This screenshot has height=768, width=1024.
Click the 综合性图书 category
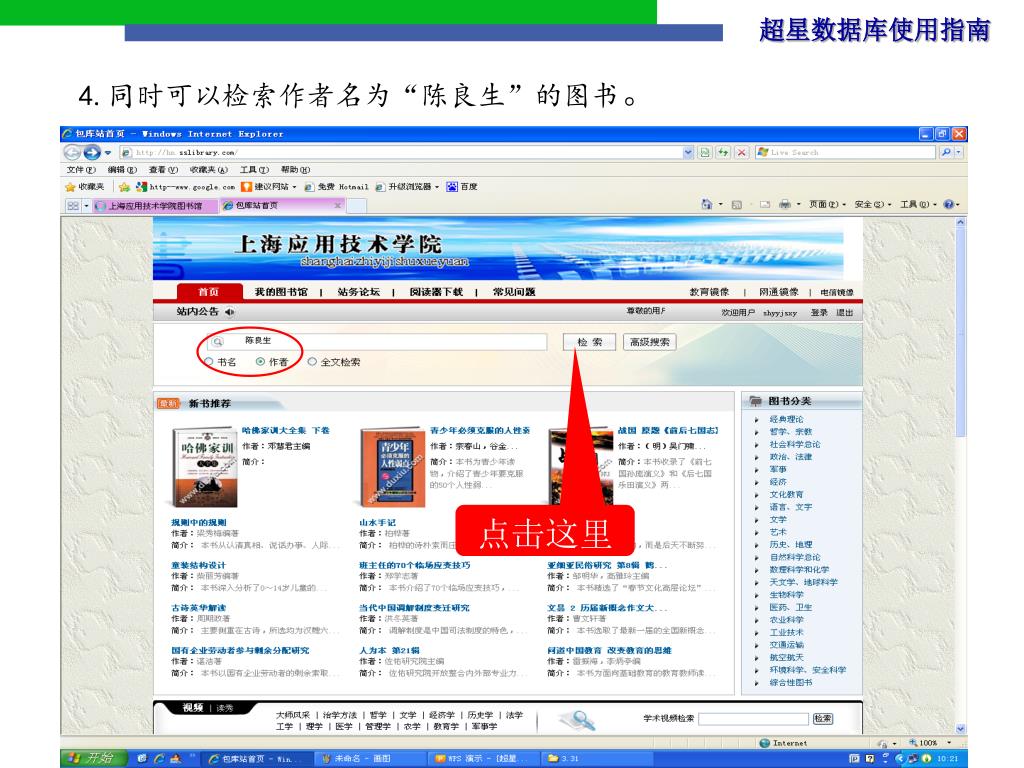coord(790,682)
